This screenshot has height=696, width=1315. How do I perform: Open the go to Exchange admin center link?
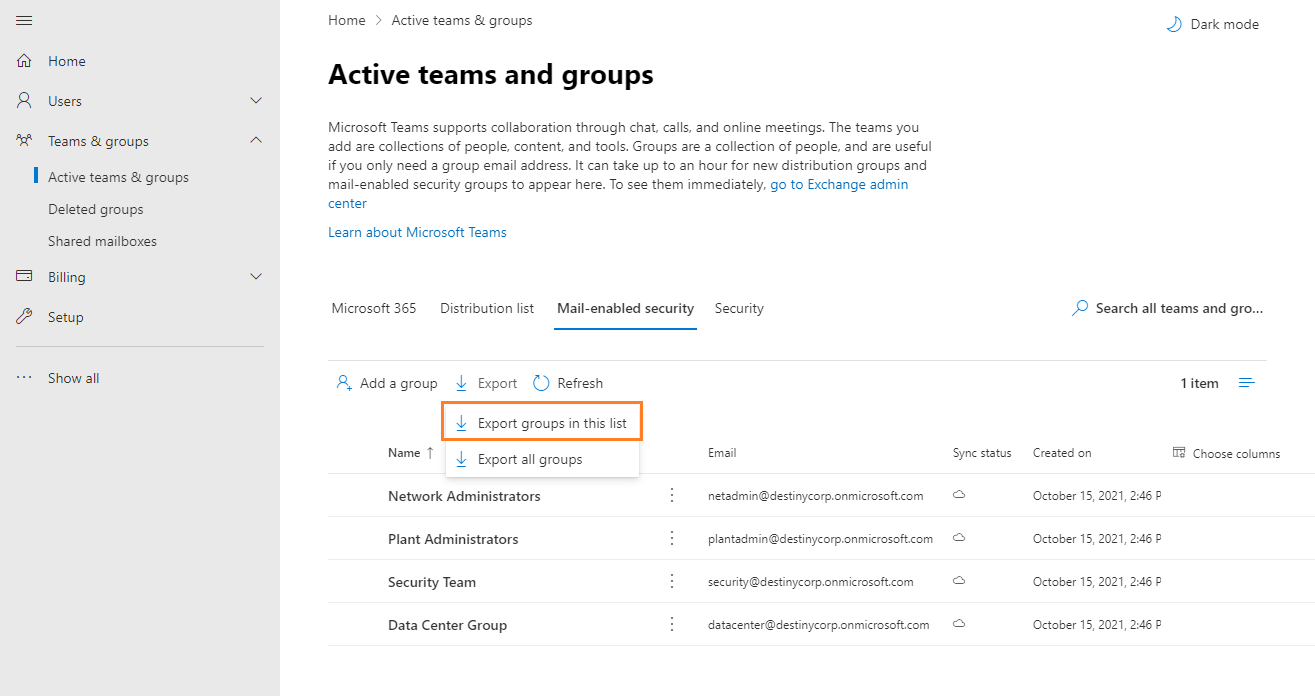pos(838,185)
